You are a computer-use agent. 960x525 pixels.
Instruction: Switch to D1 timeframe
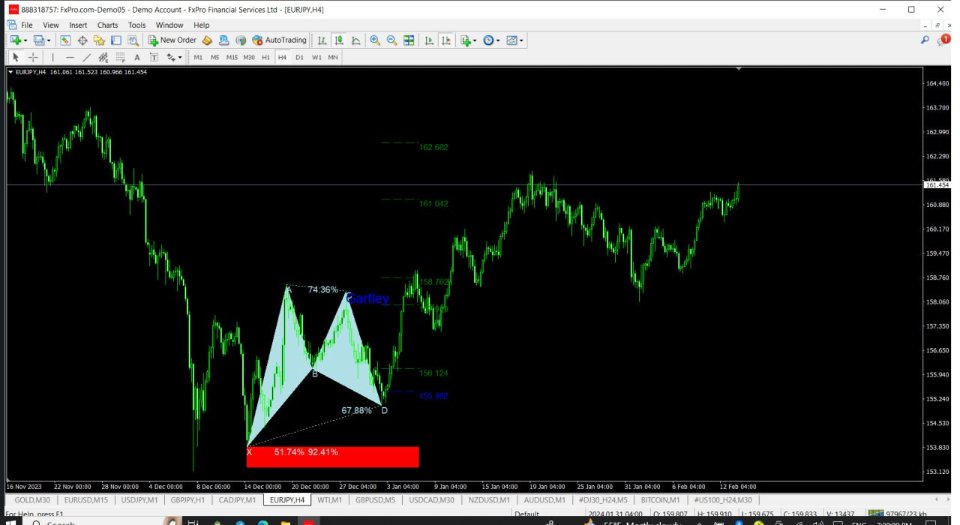pyautogui.click(x=299, y=58)
